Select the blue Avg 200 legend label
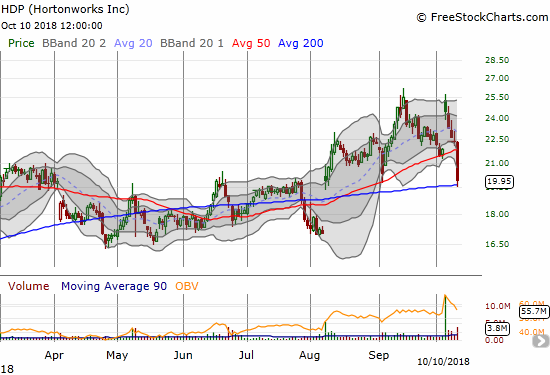The width and height of the screenshot is (550, 375). (300, 43)
